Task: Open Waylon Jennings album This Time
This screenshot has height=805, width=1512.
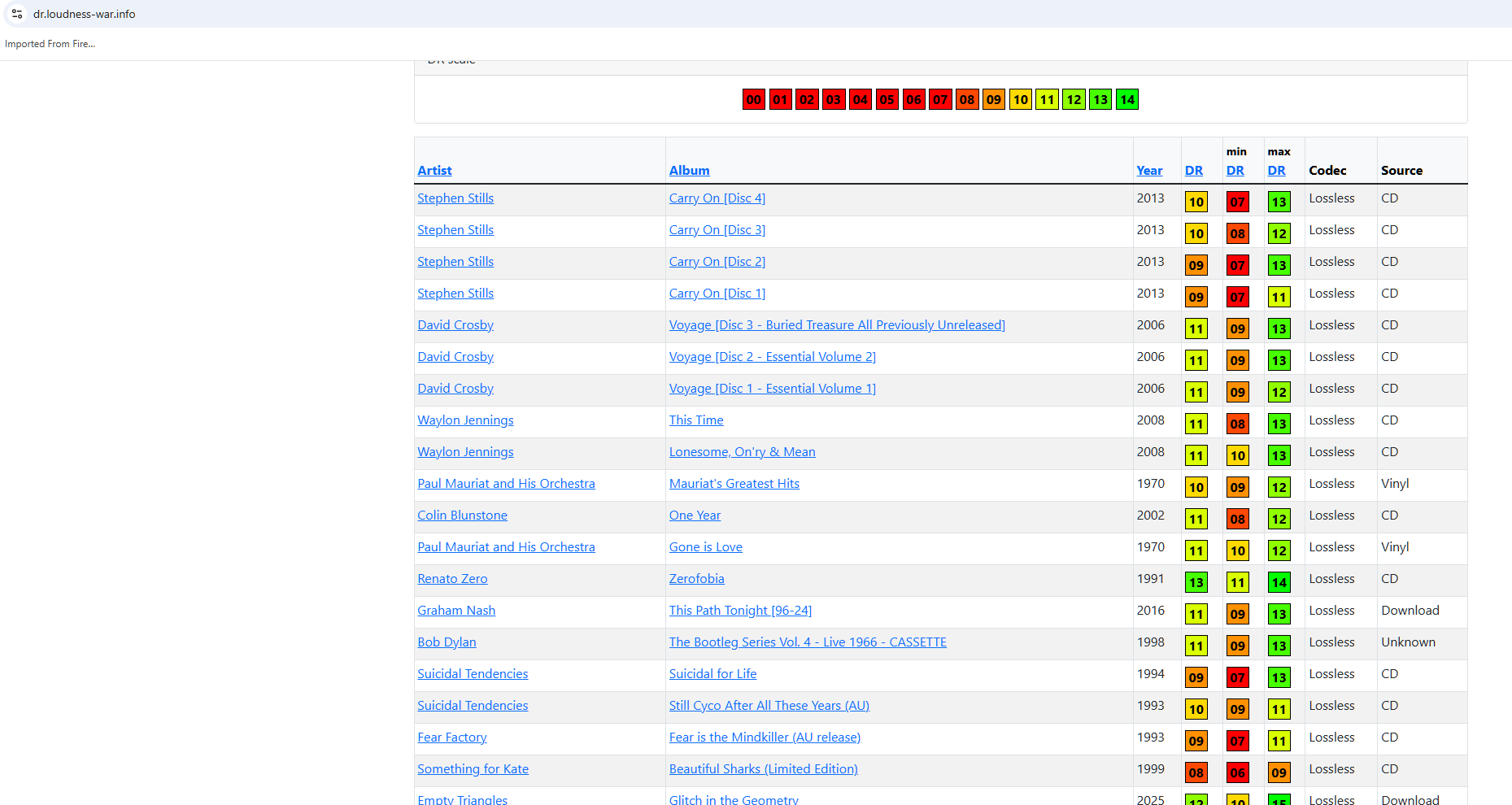Action: pyautogui.click(x=695, y=420)
